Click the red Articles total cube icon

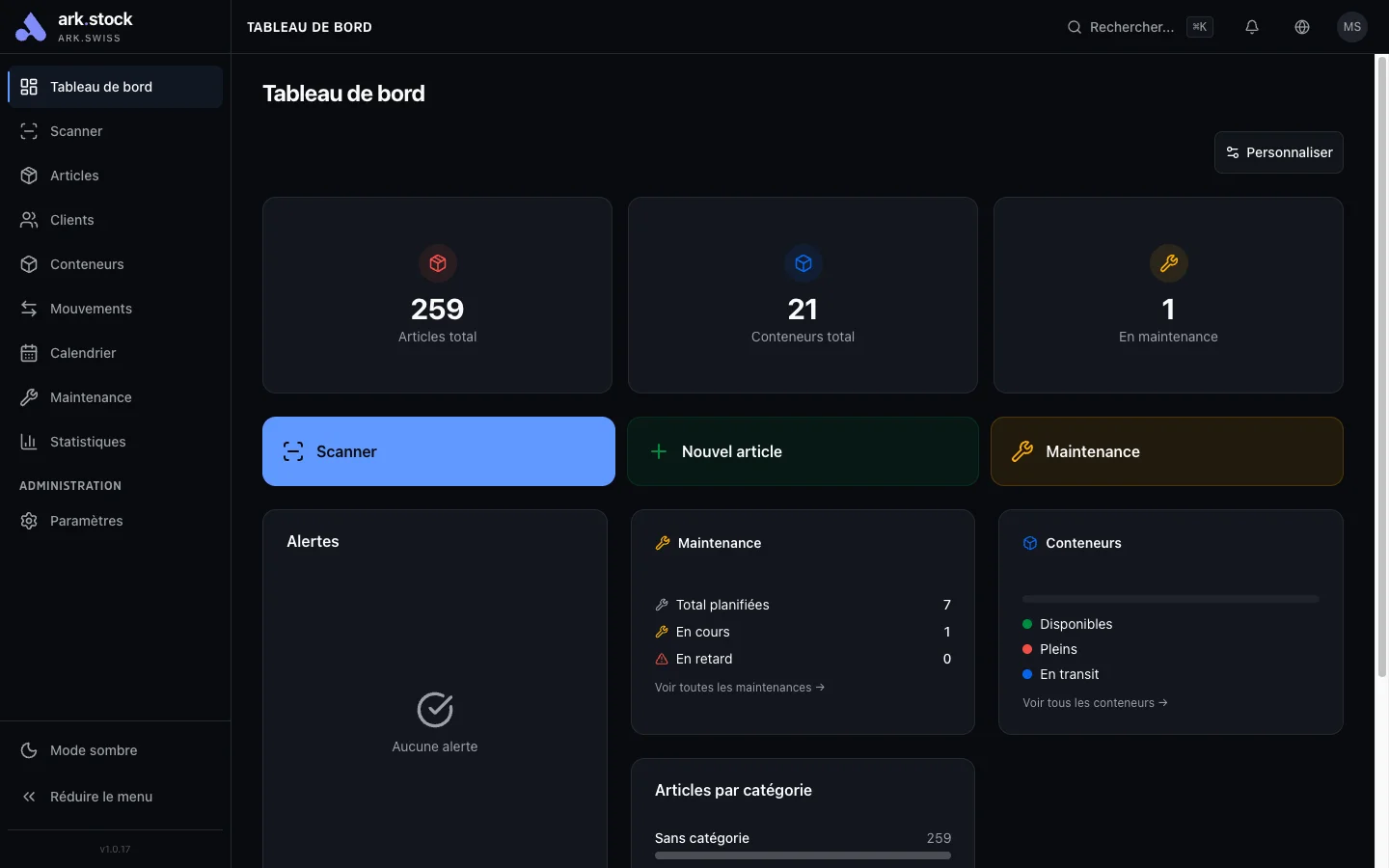tap(438, 263)
